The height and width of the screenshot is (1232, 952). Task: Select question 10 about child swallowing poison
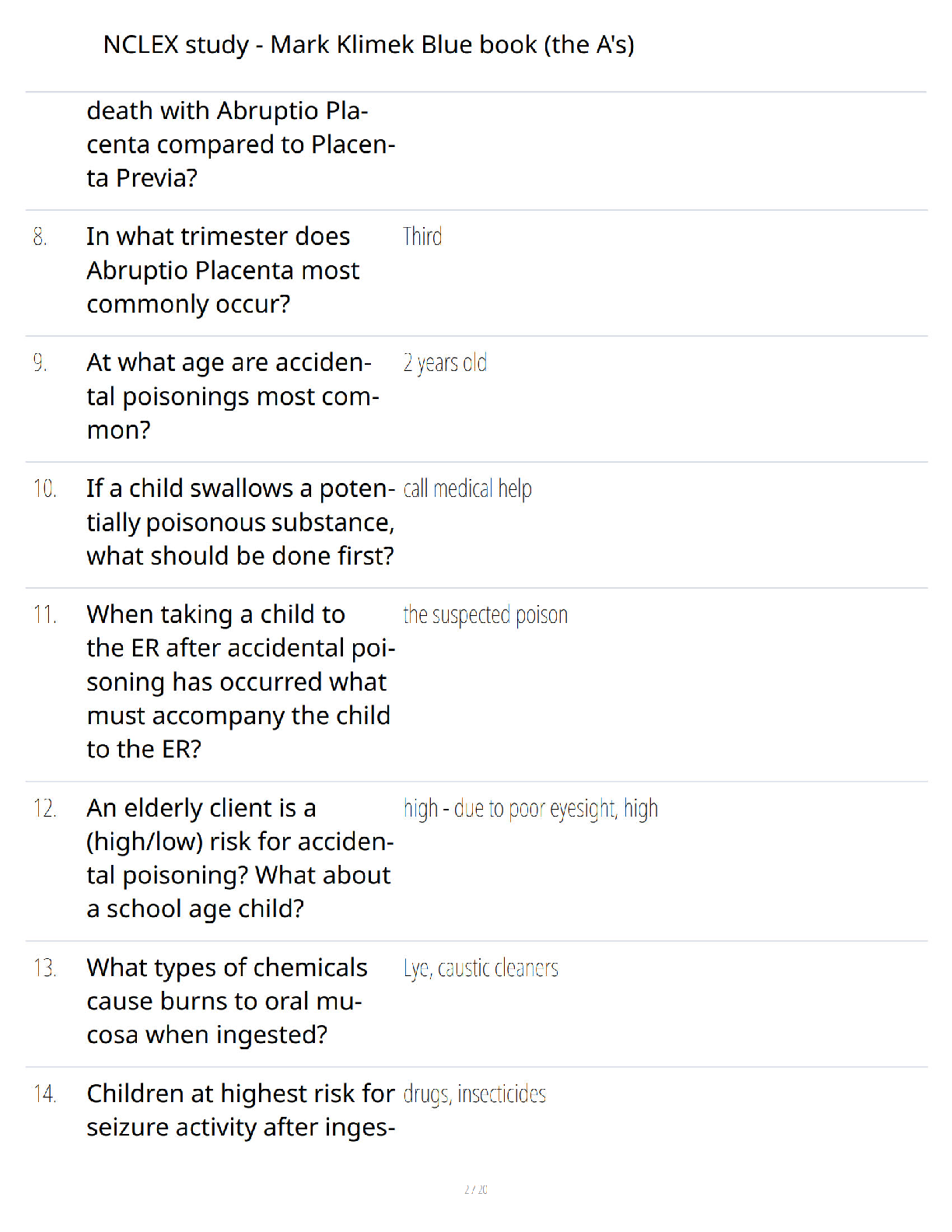240,522
